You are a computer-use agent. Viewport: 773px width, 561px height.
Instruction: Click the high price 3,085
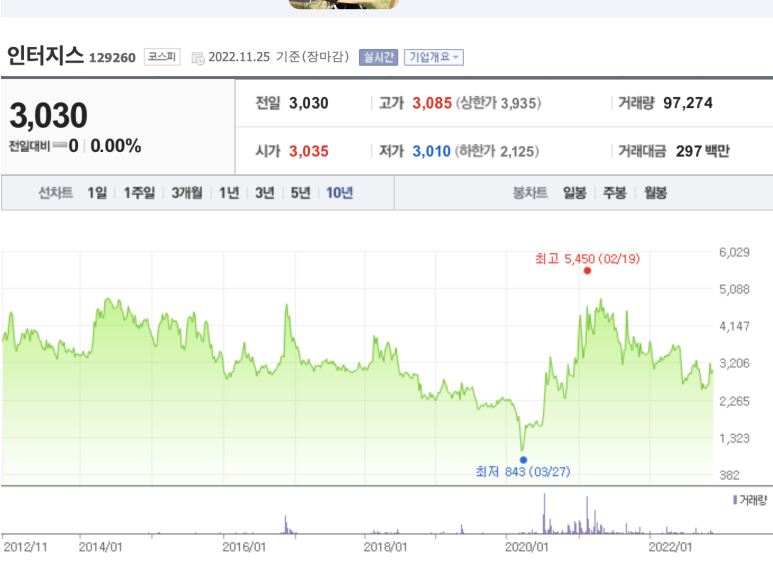[x=432, y=103]
